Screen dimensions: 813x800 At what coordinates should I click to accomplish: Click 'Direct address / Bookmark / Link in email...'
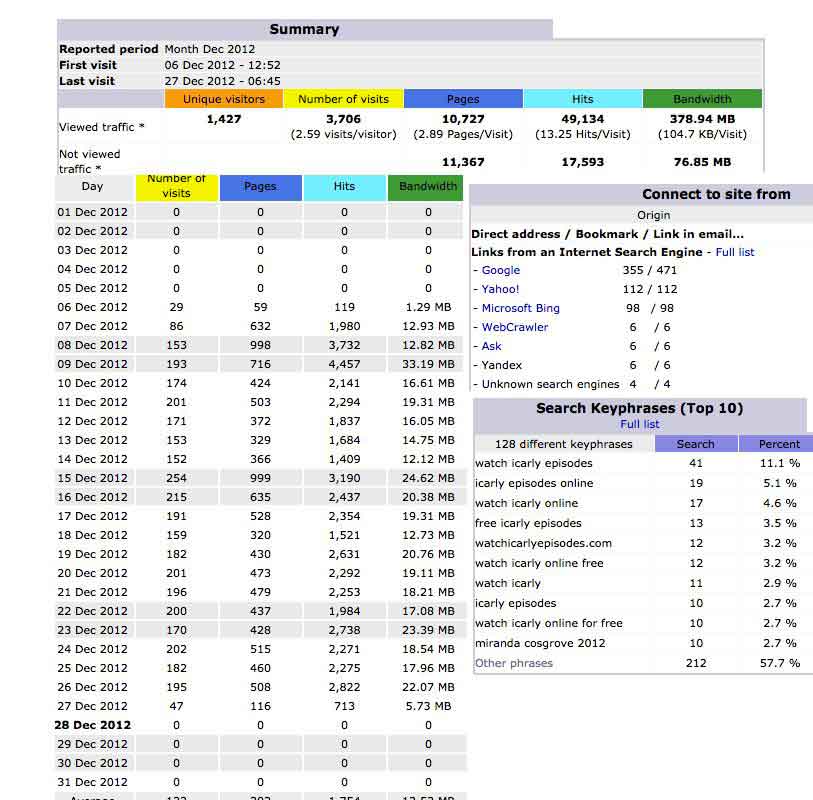coord(607,234)
